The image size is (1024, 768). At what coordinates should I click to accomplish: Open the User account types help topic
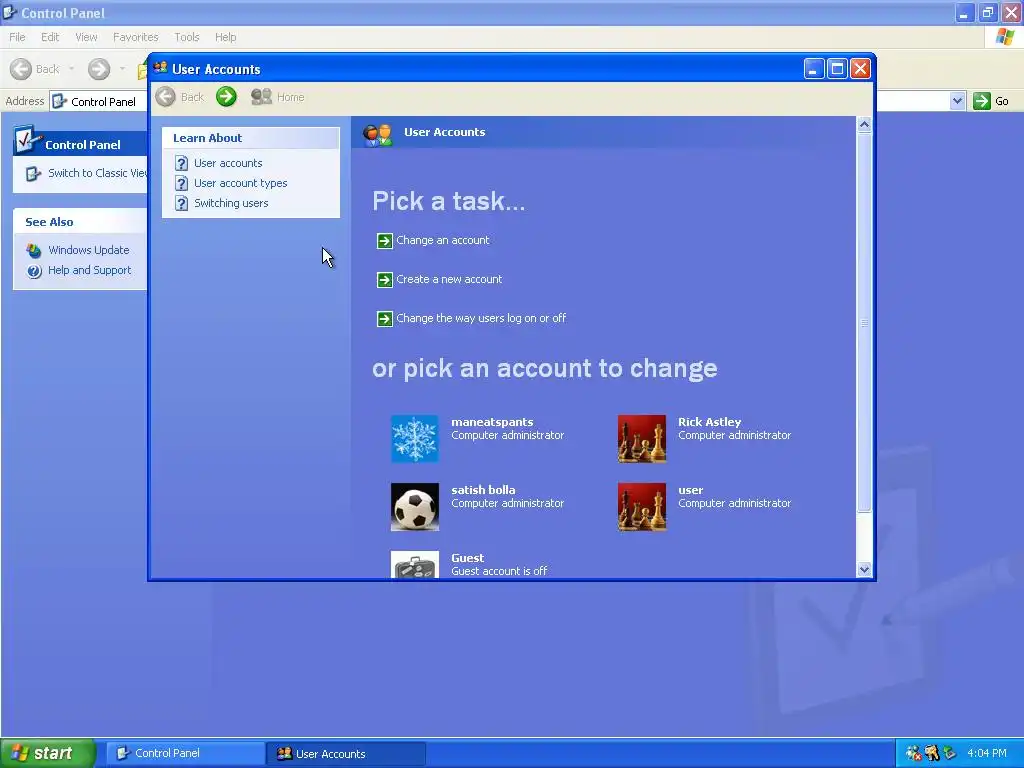240,184
